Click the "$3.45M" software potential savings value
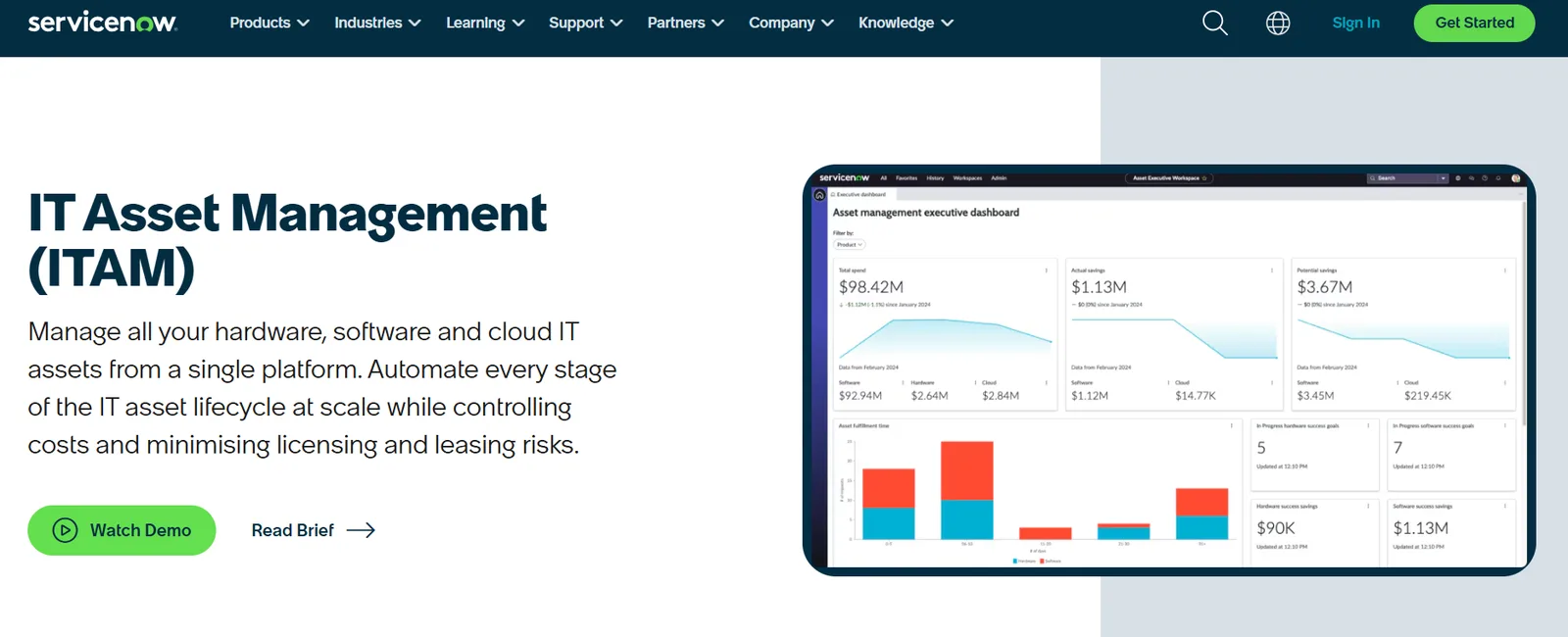Viewport: 1568px width, 637px height. click(x=1315, y=396)
